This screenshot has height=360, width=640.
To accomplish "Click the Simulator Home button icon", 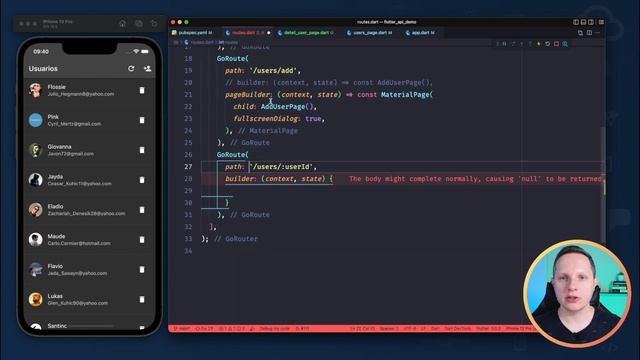I will tap(122, 24).
